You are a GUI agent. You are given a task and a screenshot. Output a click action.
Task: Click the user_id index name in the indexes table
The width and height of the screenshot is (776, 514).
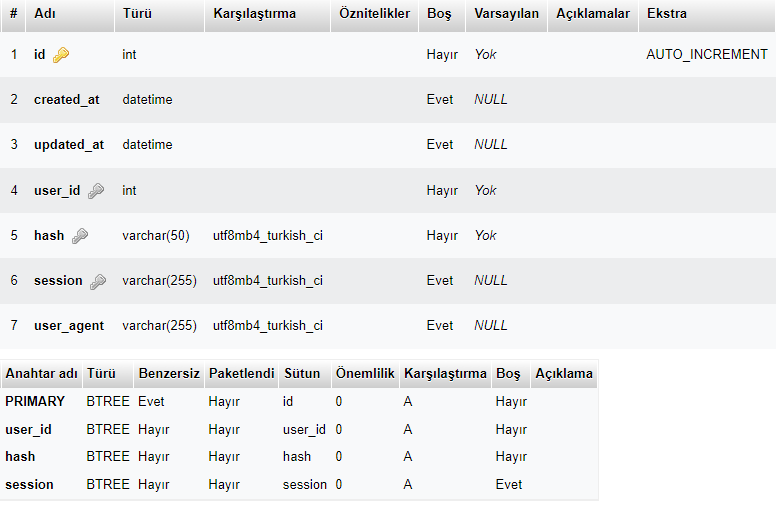click(x=29, y=430)
